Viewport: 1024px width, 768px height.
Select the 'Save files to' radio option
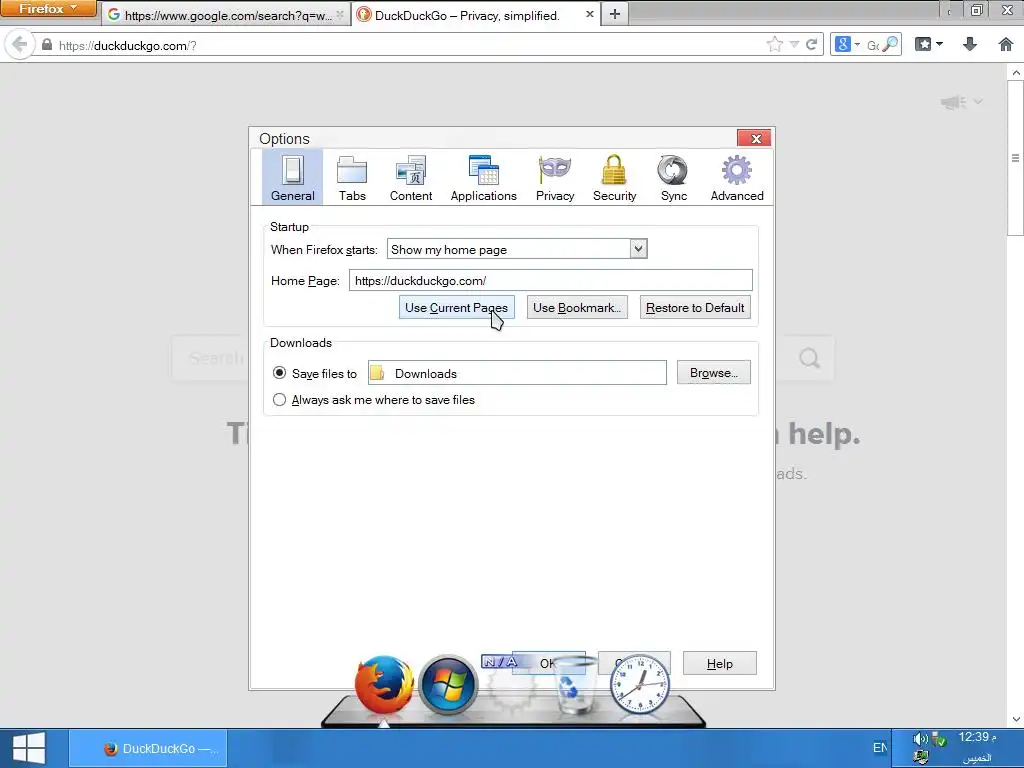tap(280, 373)
